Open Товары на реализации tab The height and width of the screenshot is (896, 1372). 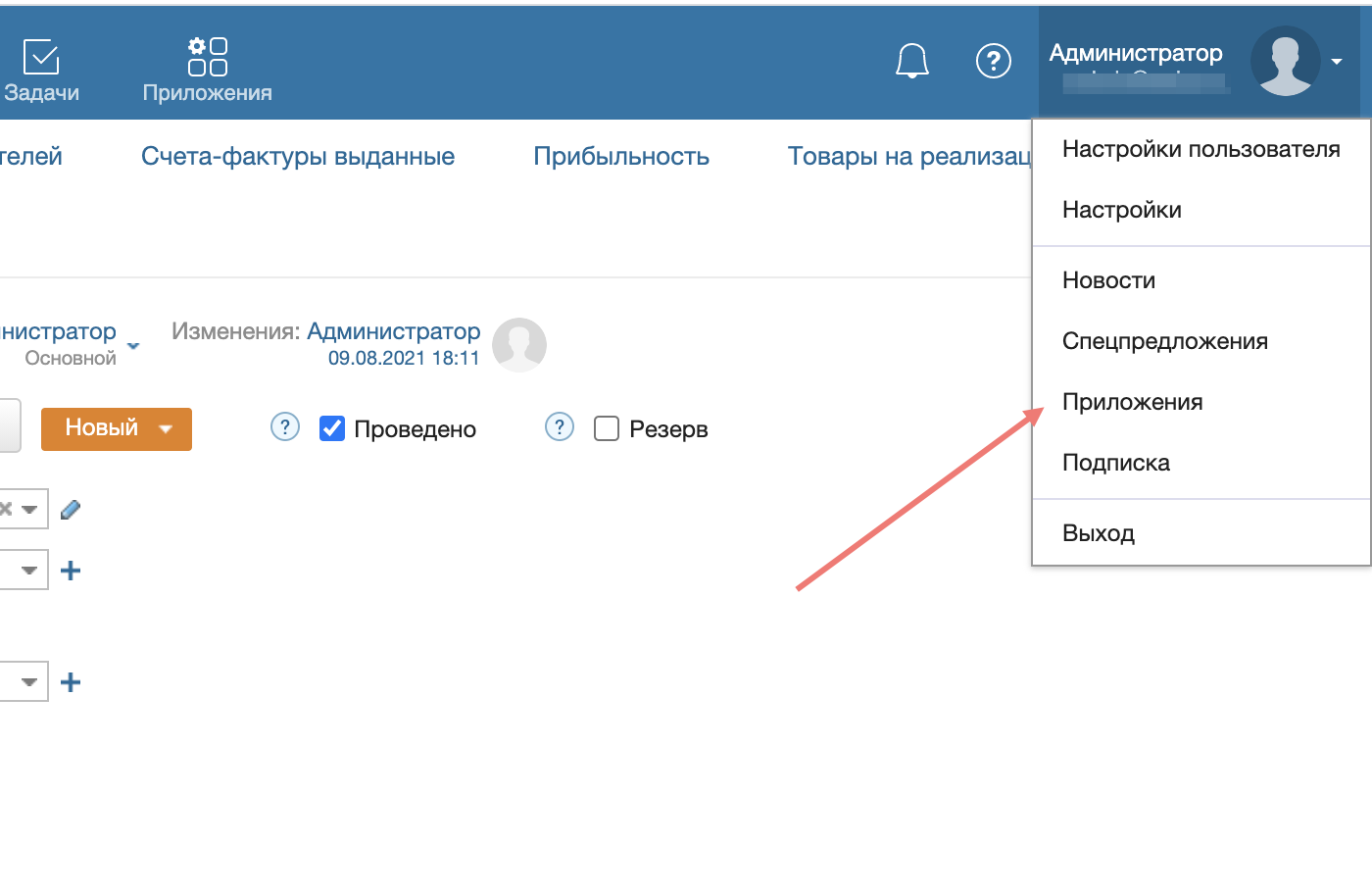click(x=909, y=156)
